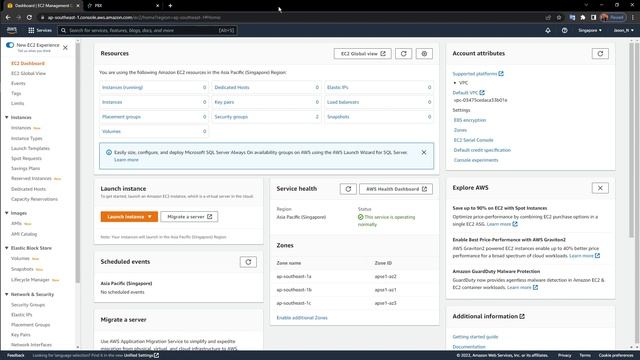Open Cookie preferences in footer

pos(616,356)
